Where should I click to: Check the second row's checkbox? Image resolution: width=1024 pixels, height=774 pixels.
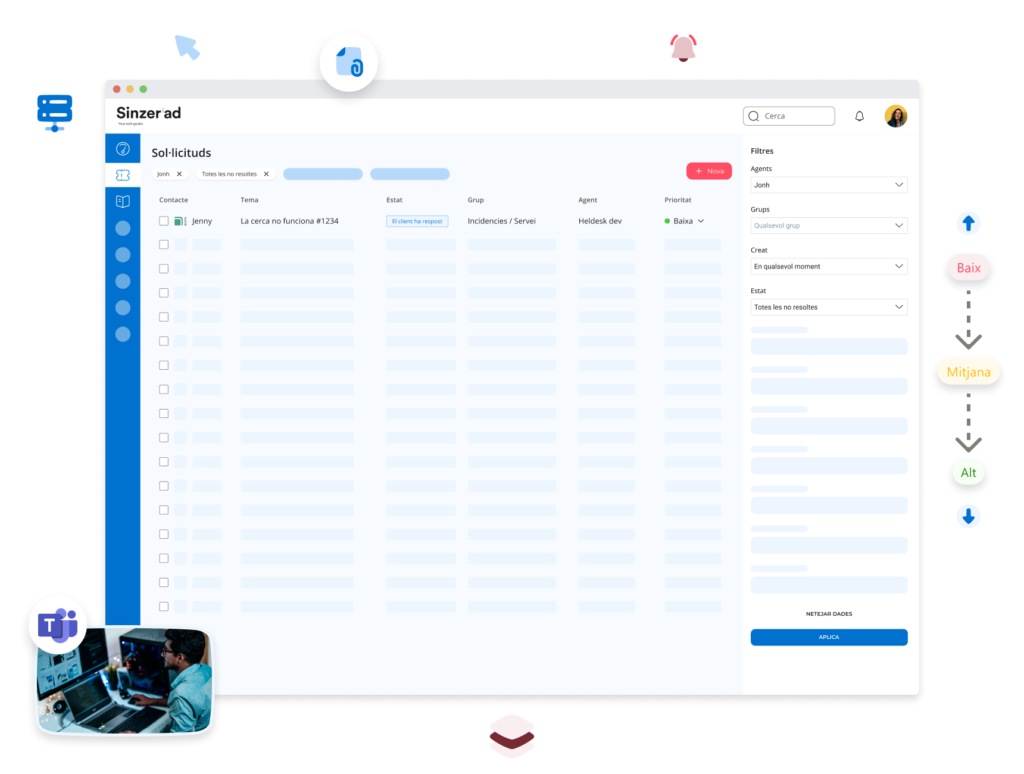(x=164, y=245)
